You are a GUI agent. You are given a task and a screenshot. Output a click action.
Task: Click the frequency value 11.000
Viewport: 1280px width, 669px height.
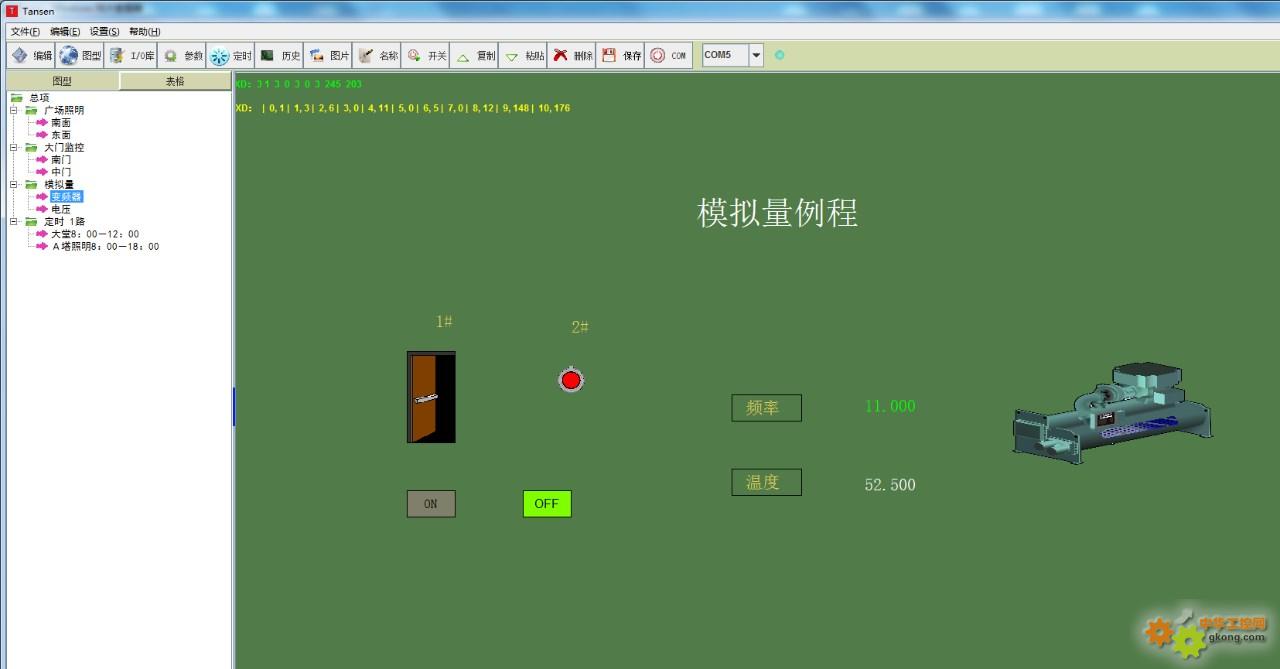click(x=890, y=406)
